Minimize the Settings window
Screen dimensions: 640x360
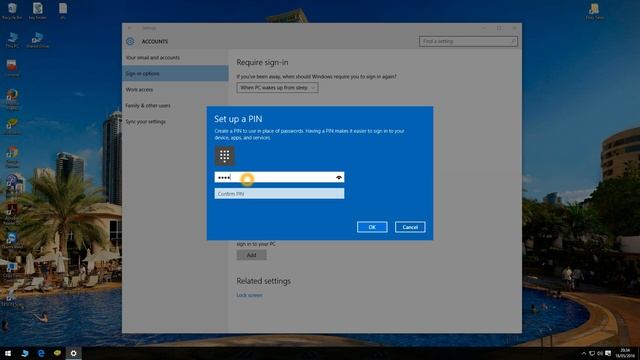point(484,28)
